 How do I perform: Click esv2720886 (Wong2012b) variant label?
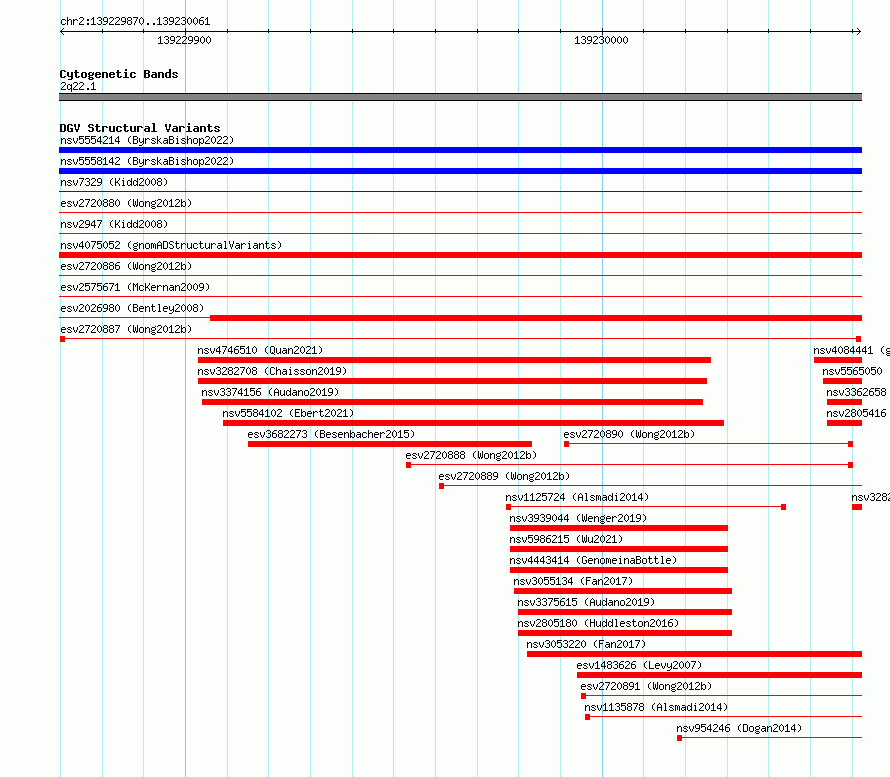click(x=126, y=266)
